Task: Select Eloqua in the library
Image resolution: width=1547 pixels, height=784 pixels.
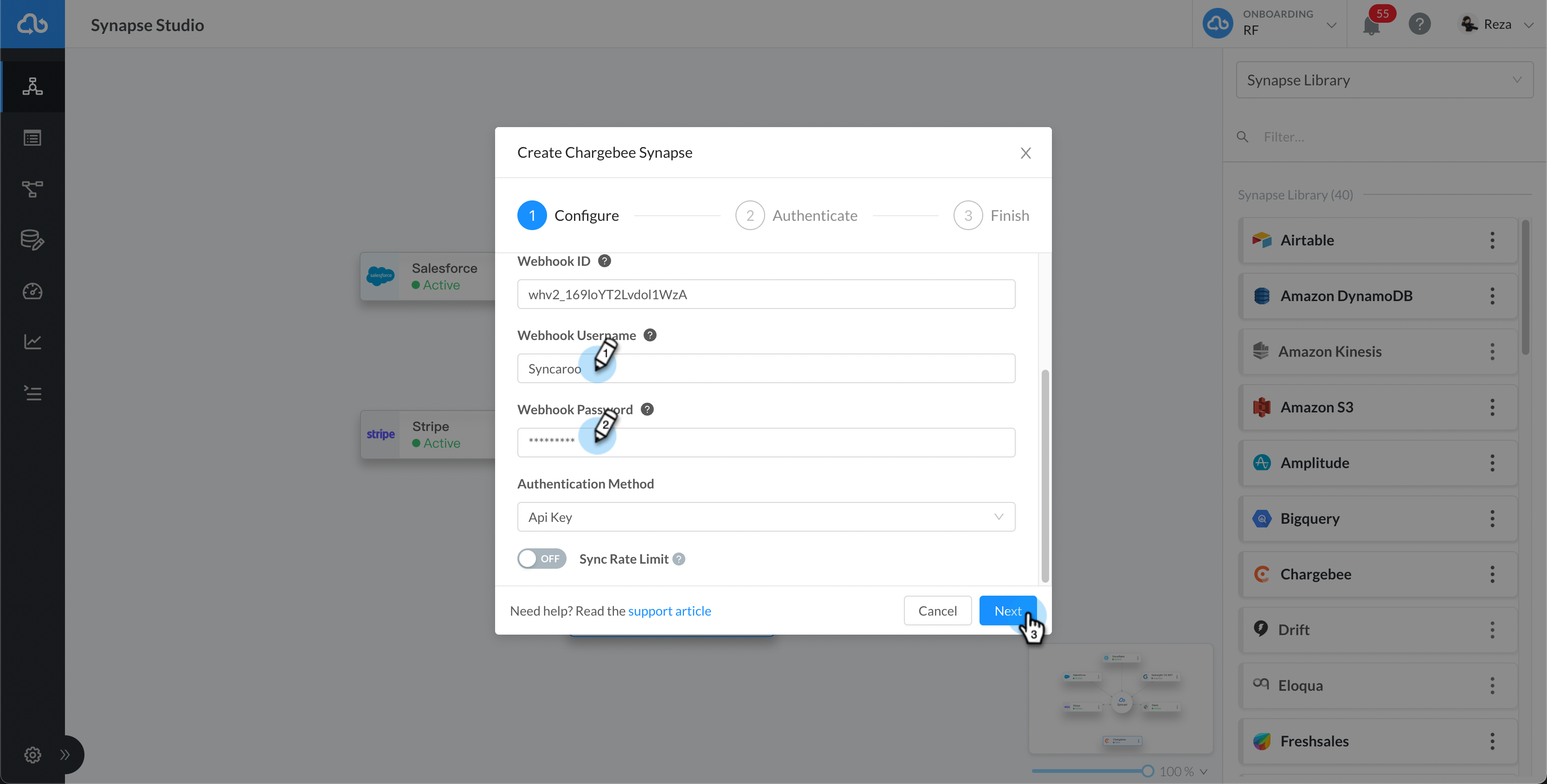Action: (x=1378, y=686)
